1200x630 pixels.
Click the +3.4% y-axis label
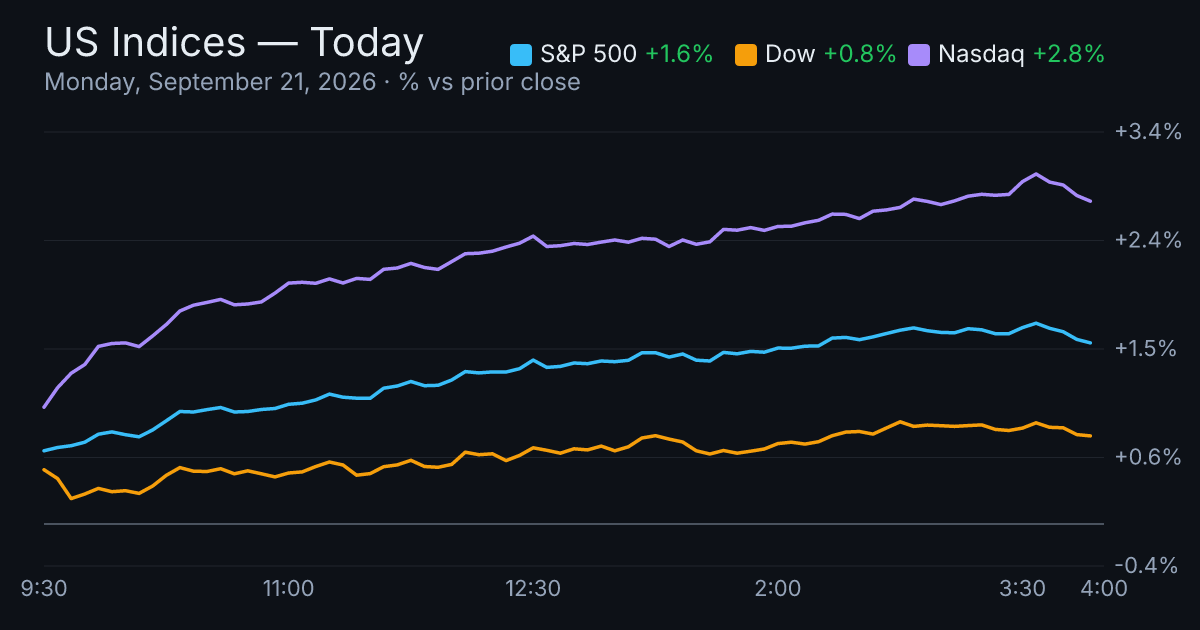point(1148,132)
